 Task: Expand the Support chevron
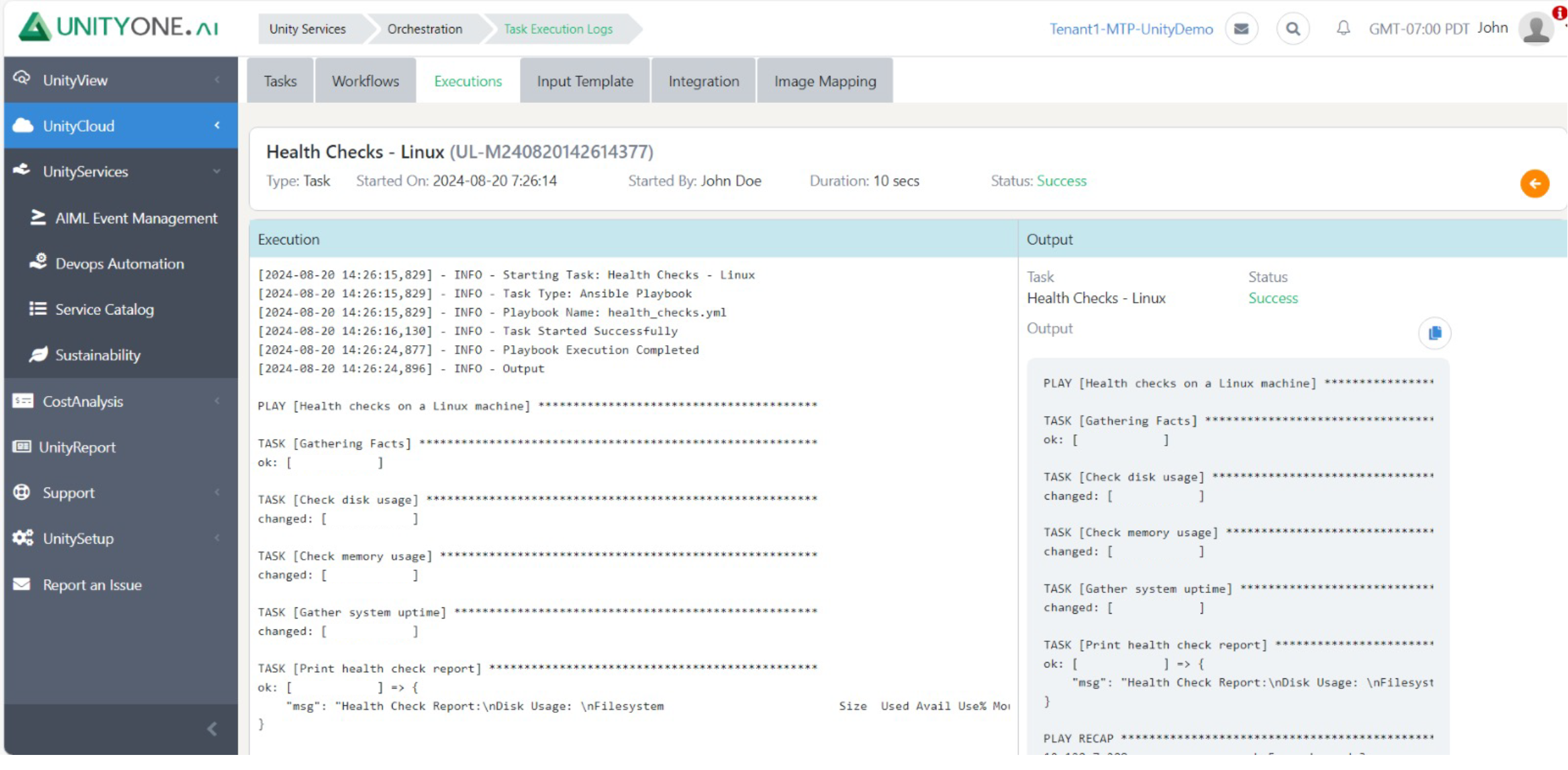(218, 493)
